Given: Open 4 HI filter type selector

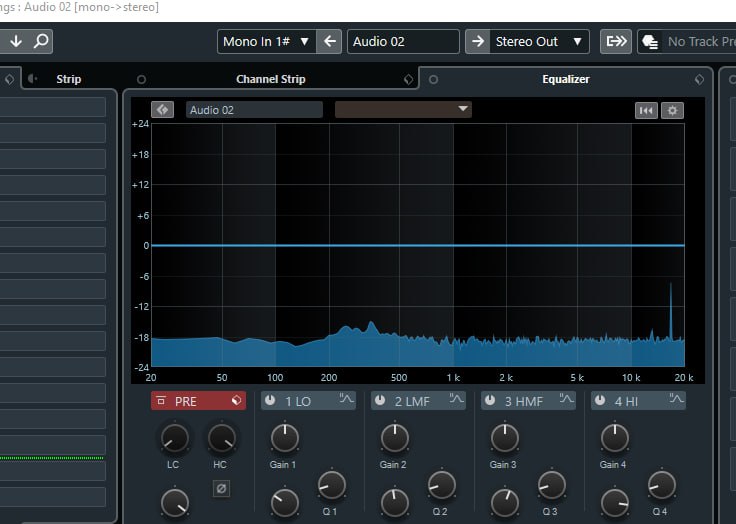Looking at the screenshot, I should pyautogui.click(x=676, y=399).
